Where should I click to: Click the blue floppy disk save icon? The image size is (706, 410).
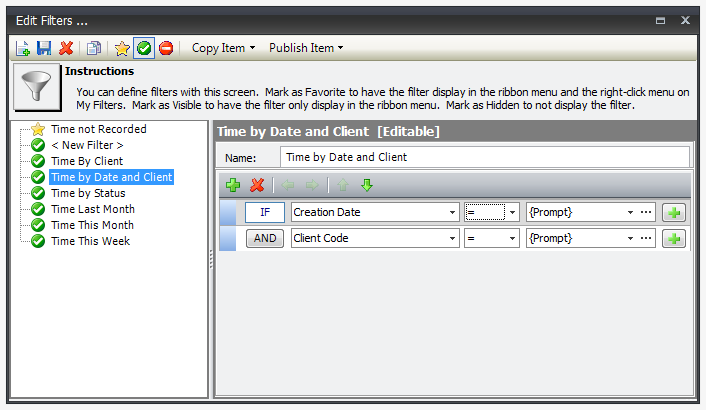click(x=44, y=48)
